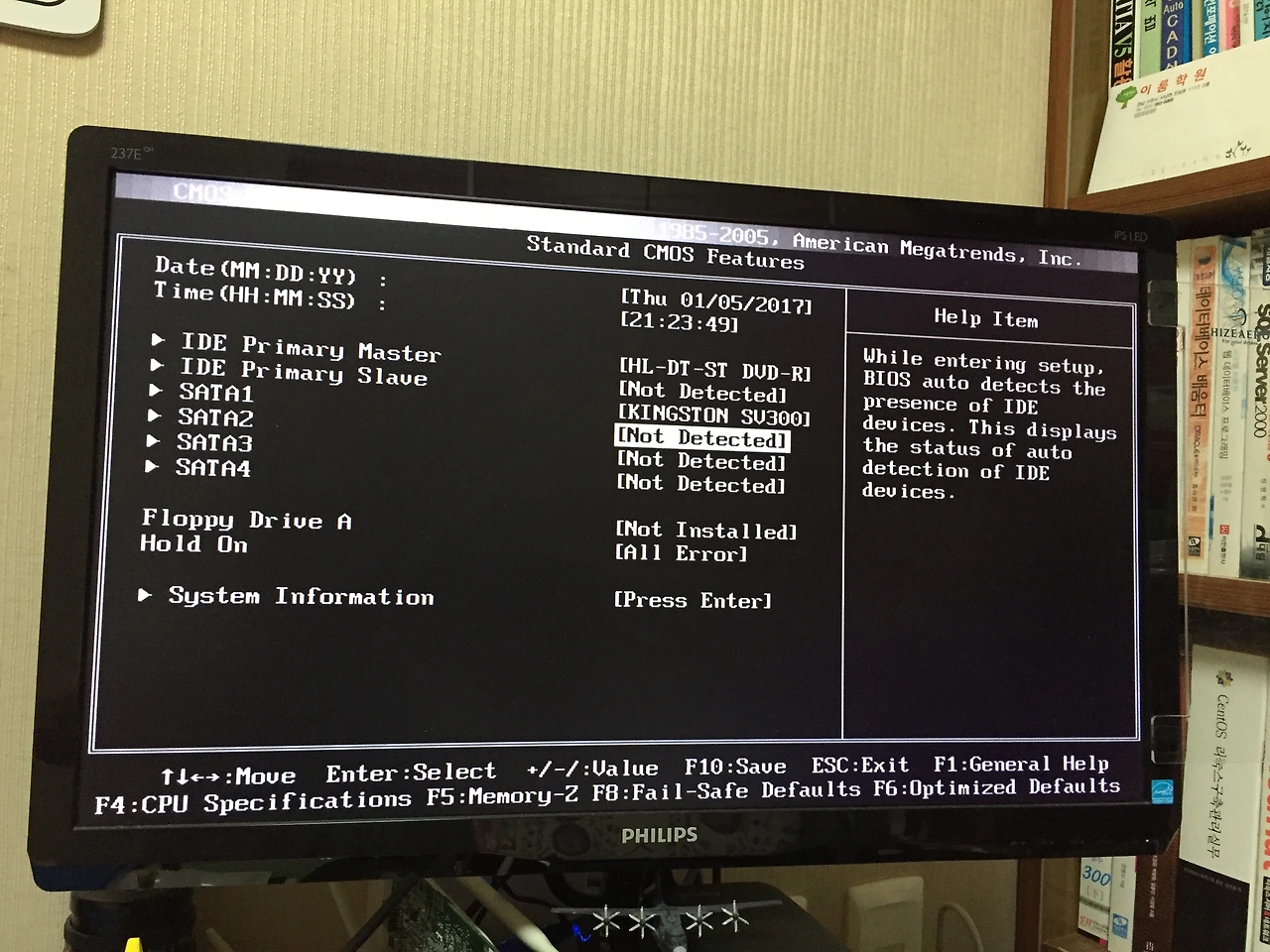Click the Date (MM:DD:YY) label
This screenshot has height=952, width=1270.
coord(256,270)
